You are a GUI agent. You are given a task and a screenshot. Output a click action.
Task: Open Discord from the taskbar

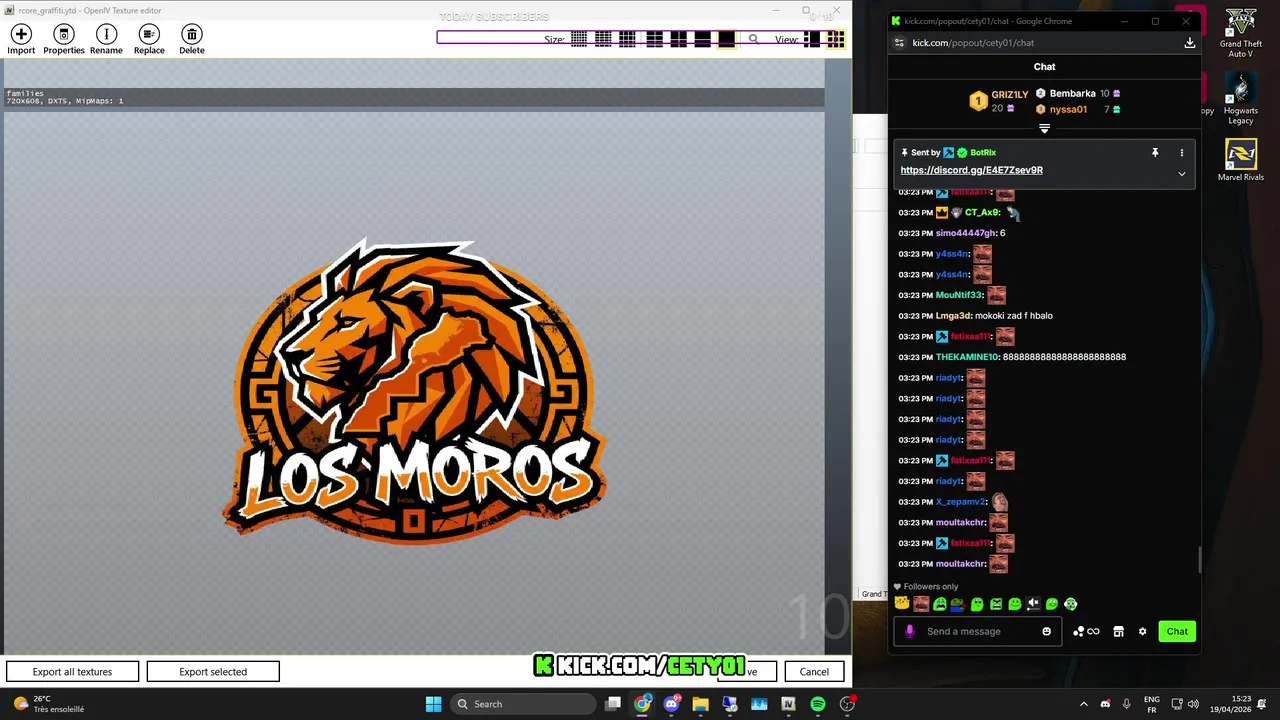coord(672,704)
